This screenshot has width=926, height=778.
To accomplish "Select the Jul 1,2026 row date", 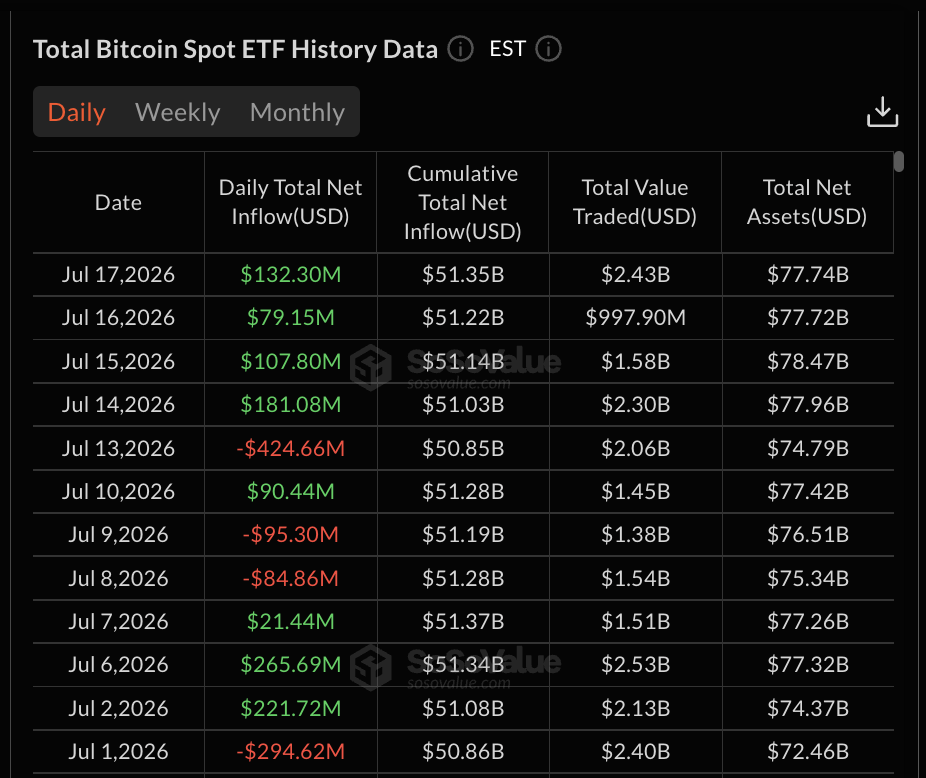I will coord(118,751).
